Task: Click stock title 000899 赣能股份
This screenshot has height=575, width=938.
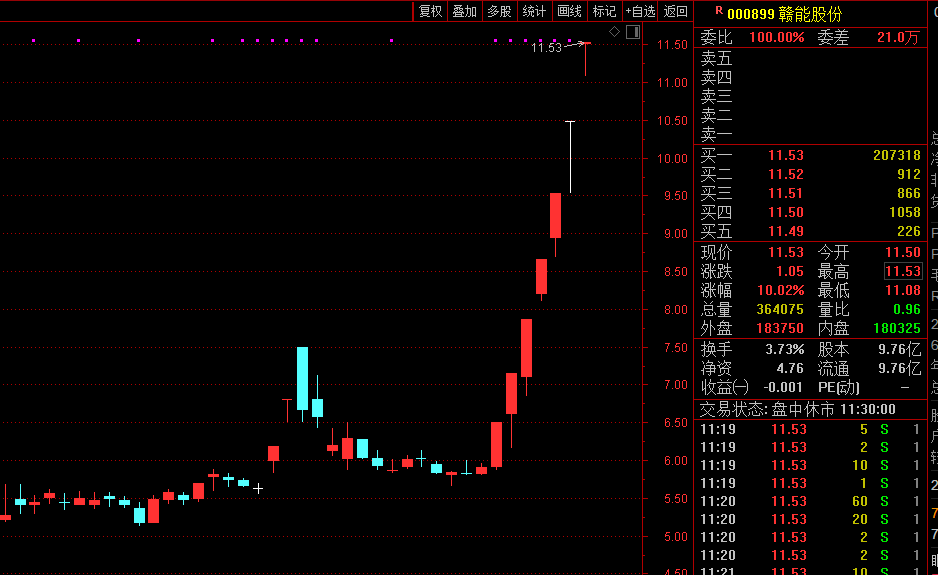Action: (784, 14)
